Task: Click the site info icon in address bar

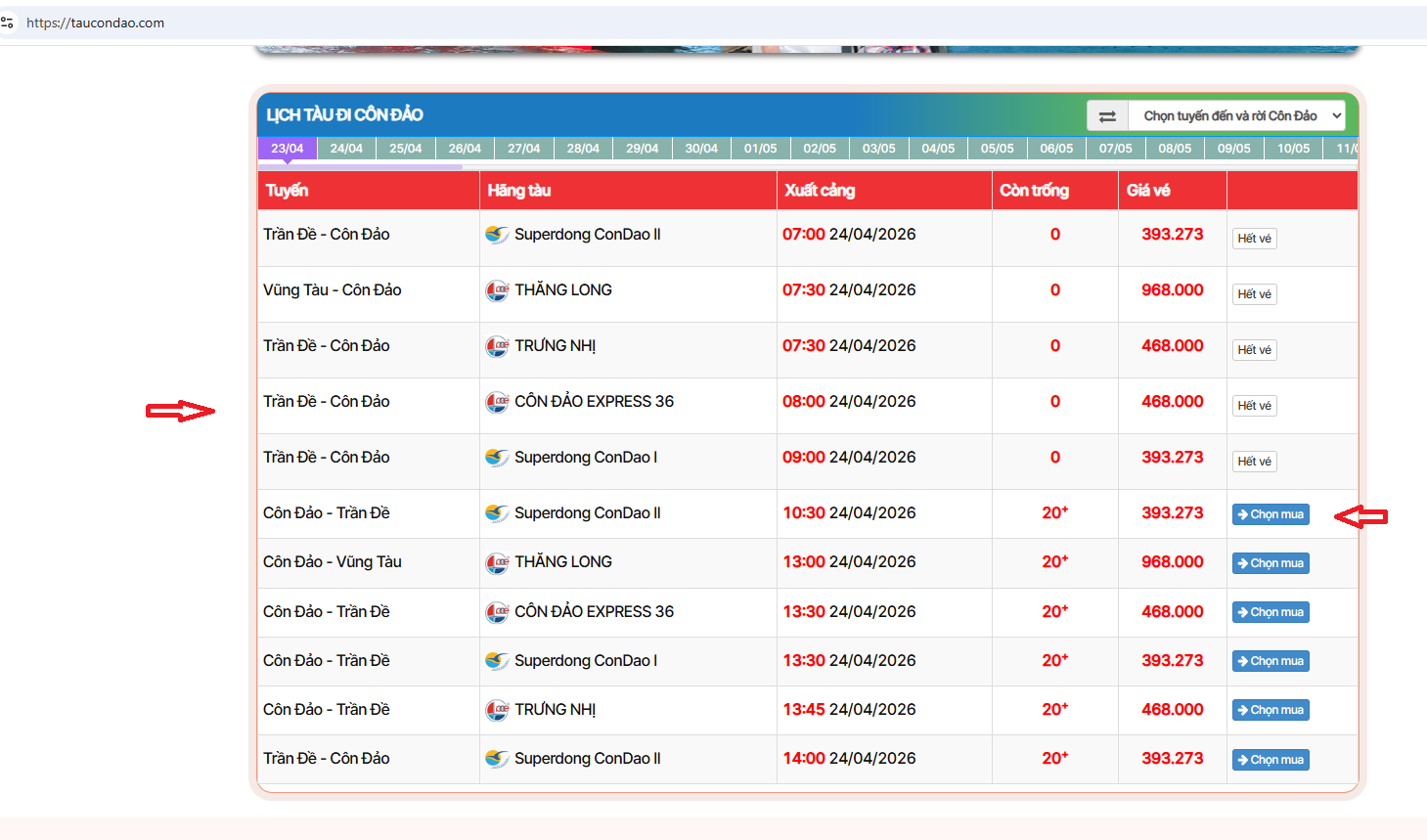Action: coord(8,22)
